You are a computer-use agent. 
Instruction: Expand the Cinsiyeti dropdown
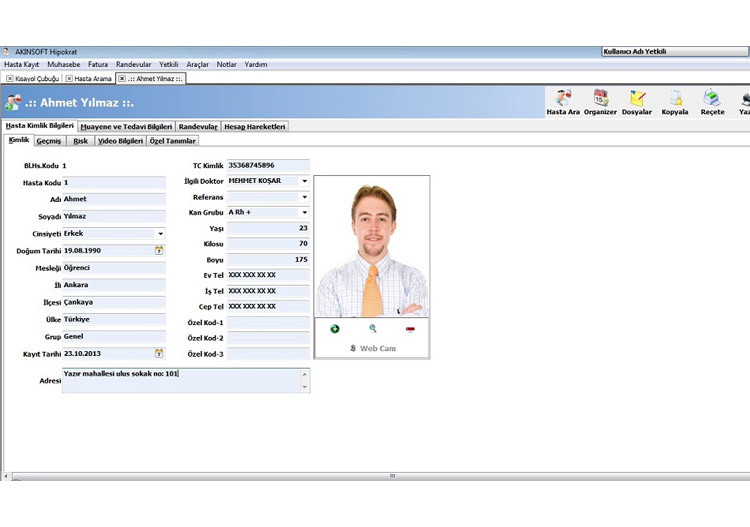point(161,234)
